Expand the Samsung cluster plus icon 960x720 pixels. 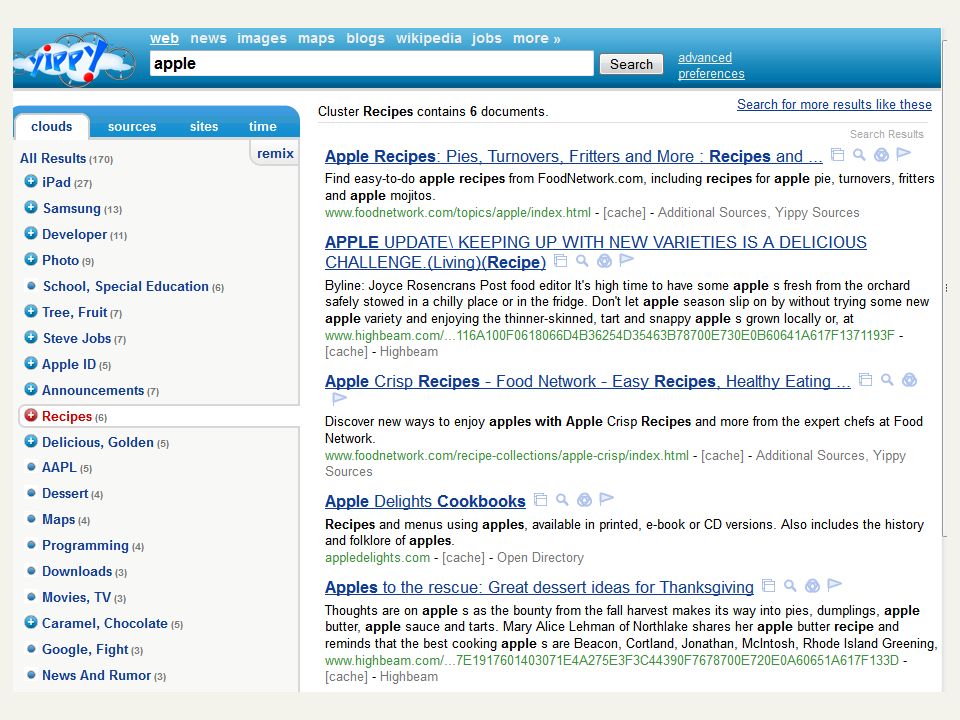pos(31,207)
